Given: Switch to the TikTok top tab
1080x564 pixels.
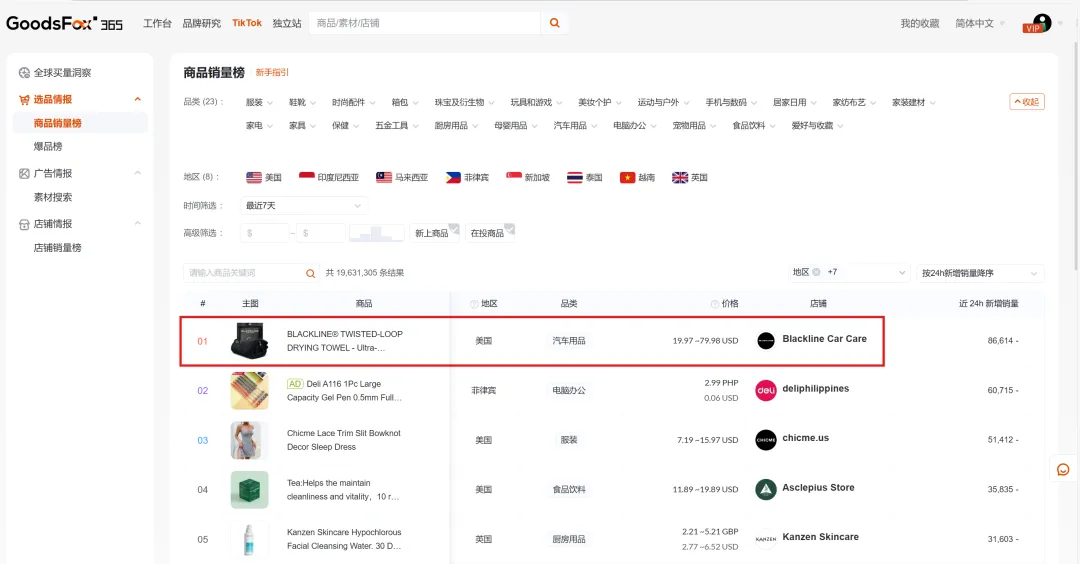Looking at the screenshot, I should pyautogui.click(x=247, y=23).
